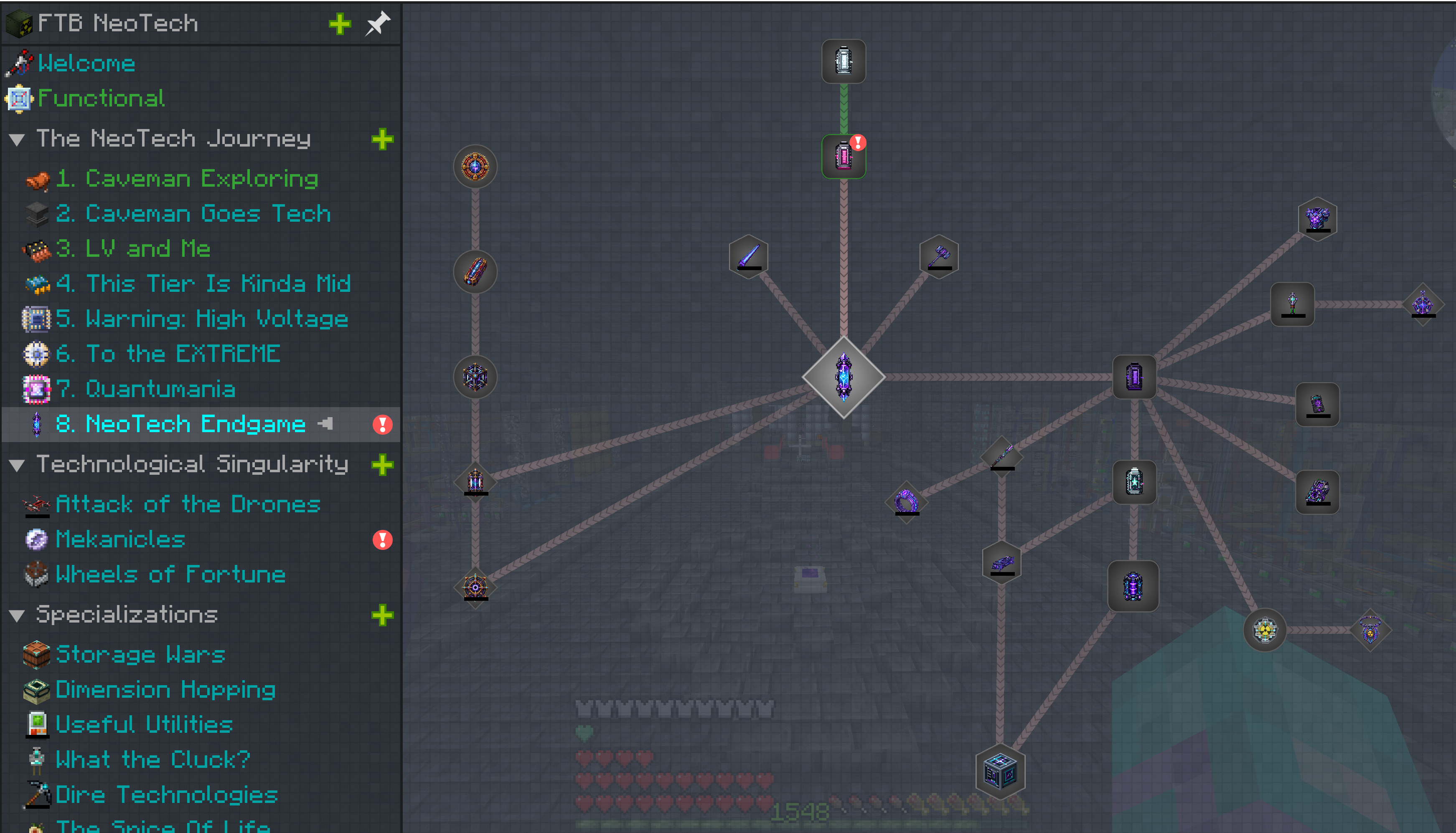Collapse The NeoTech Journey group
Screen dimensions: 1456x833
[17, 139]
